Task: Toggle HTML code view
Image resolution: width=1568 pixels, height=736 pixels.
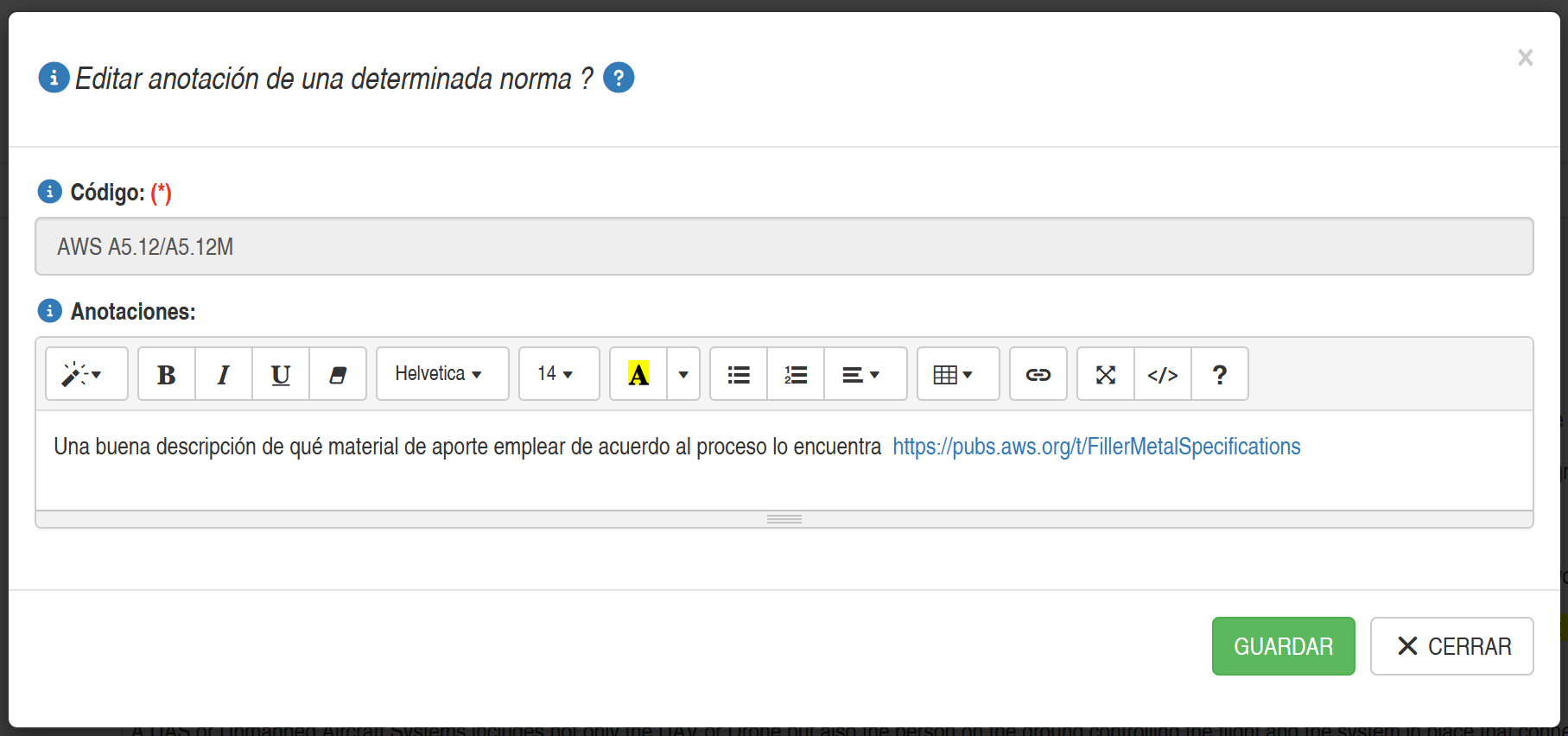Action: [x=1163, y=374]
